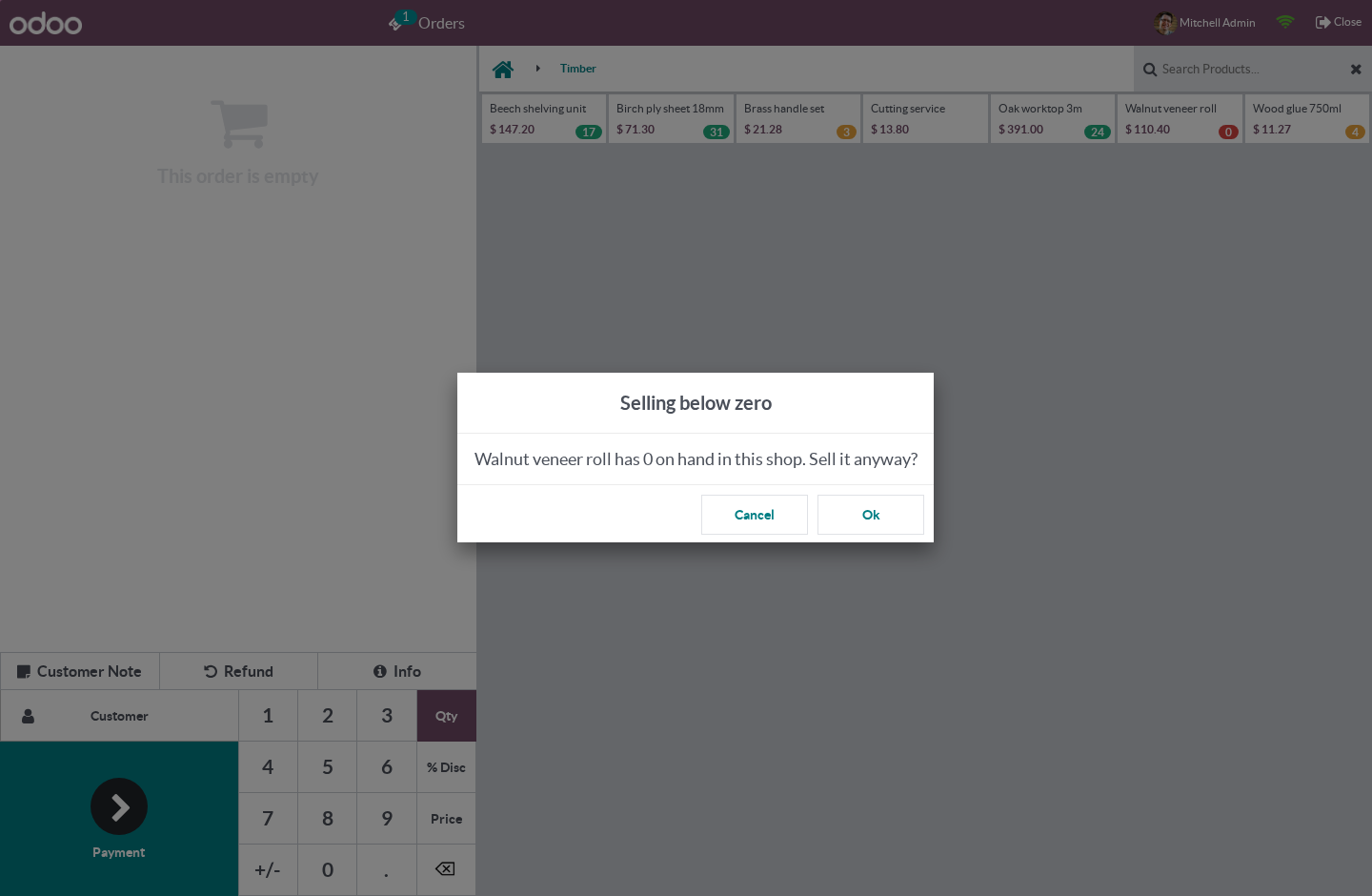The height and width of the screenshot is (896, 1372).
Task: Tap numpad key 9
Action: (387, 819)
